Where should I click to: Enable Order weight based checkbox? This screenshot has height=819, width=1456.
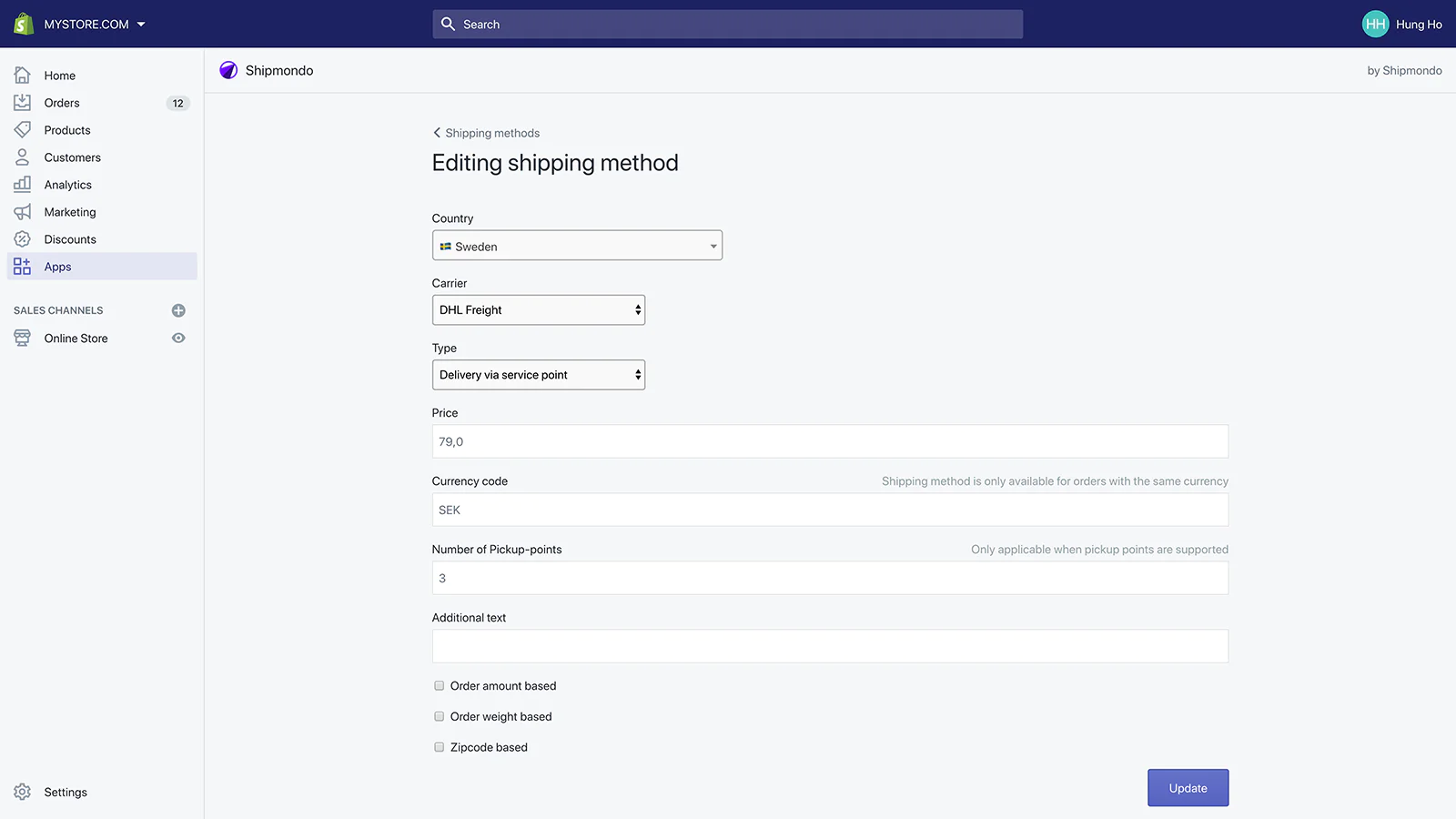click(439, 716)
